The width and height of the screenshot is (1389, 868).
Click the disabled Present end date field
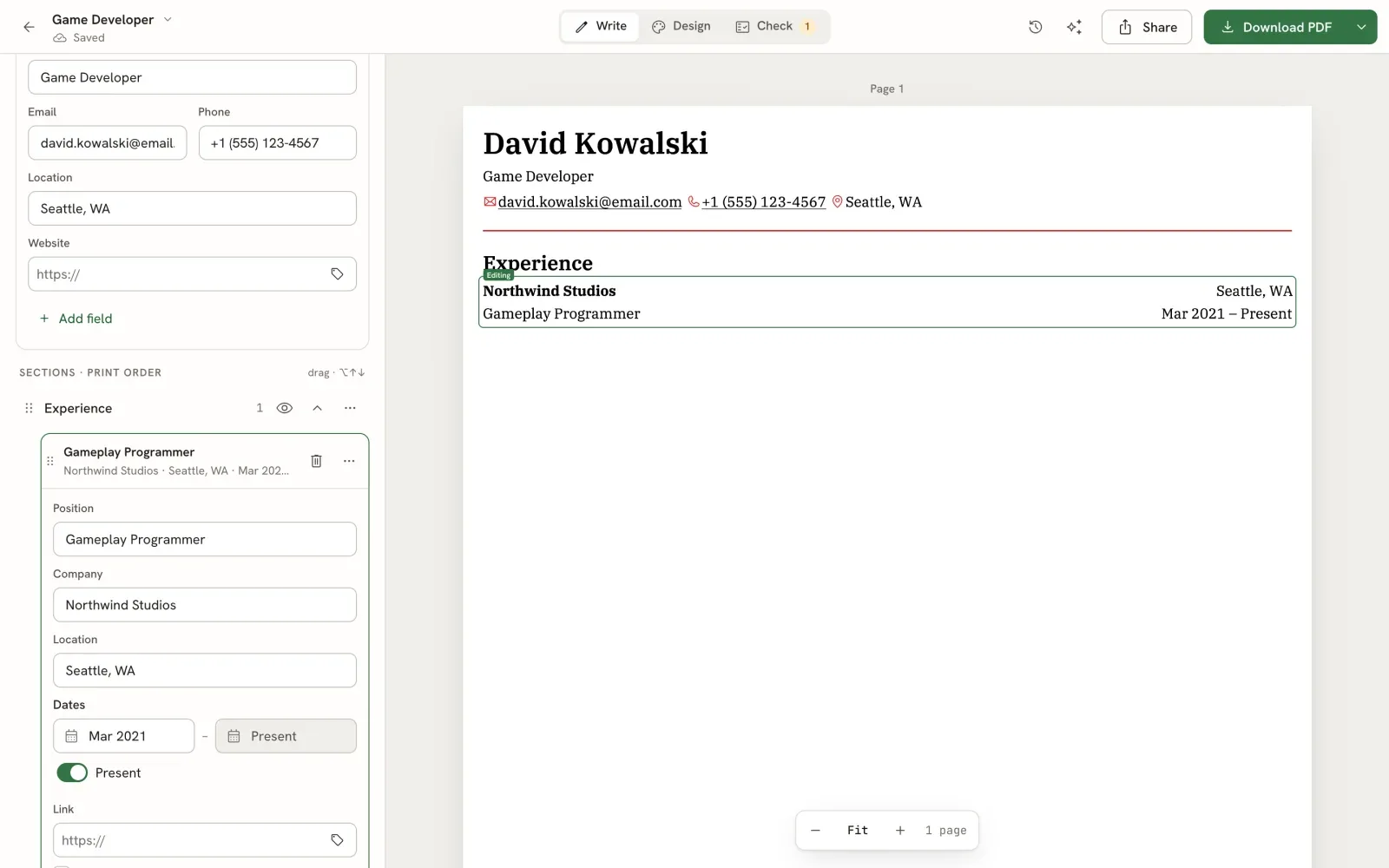tap(286, 736)
